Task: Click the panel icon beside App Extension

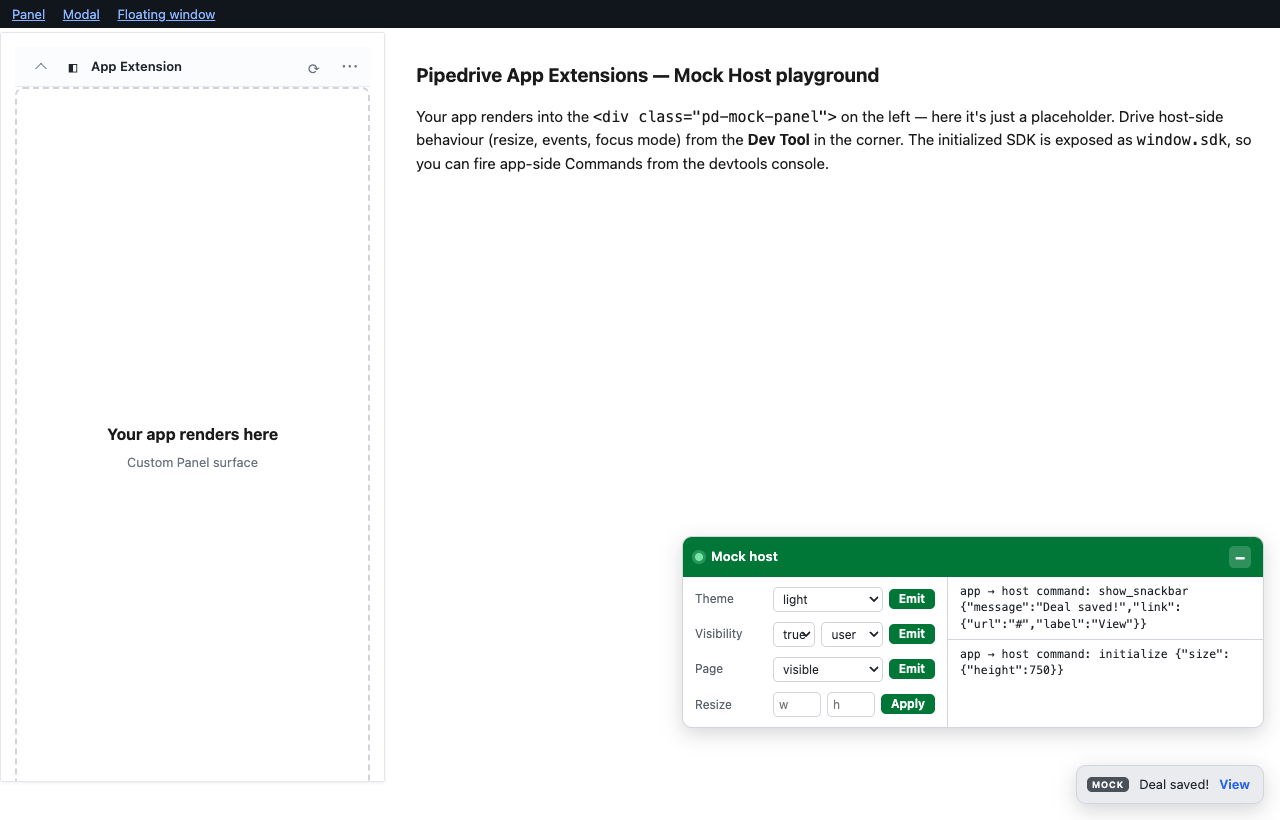Action: pyautogui.click(x=73, y=68)
